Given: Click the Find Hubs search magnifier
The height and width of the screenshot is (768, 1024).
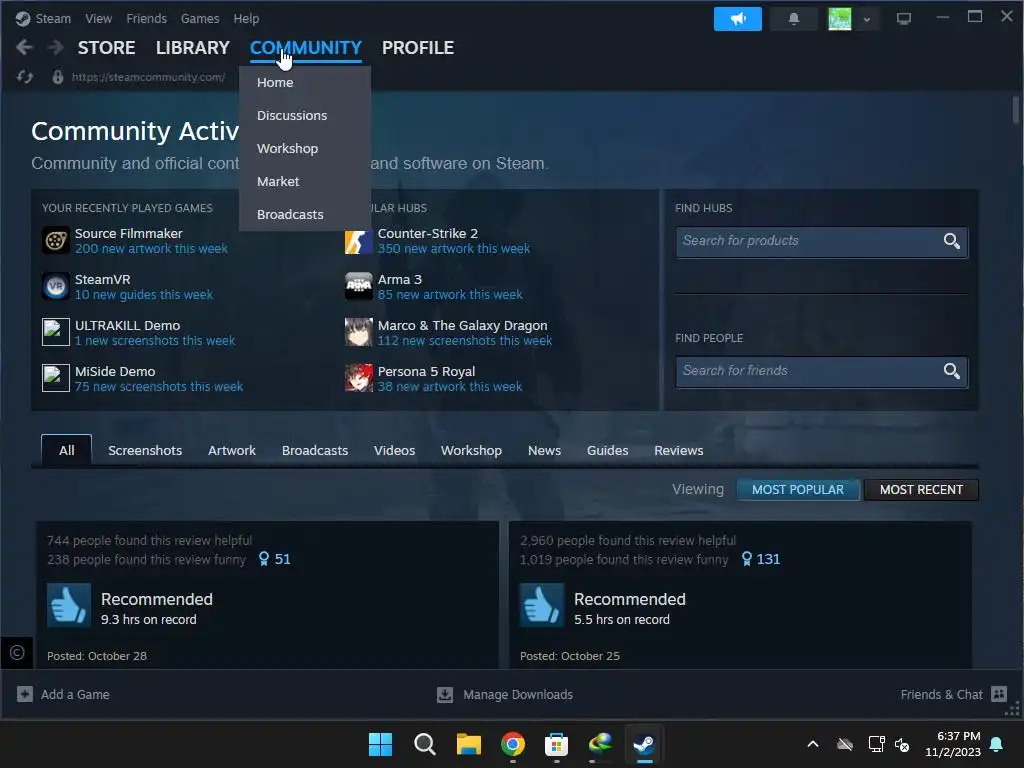Looking at the screenshot, I should tap(952, 241).
